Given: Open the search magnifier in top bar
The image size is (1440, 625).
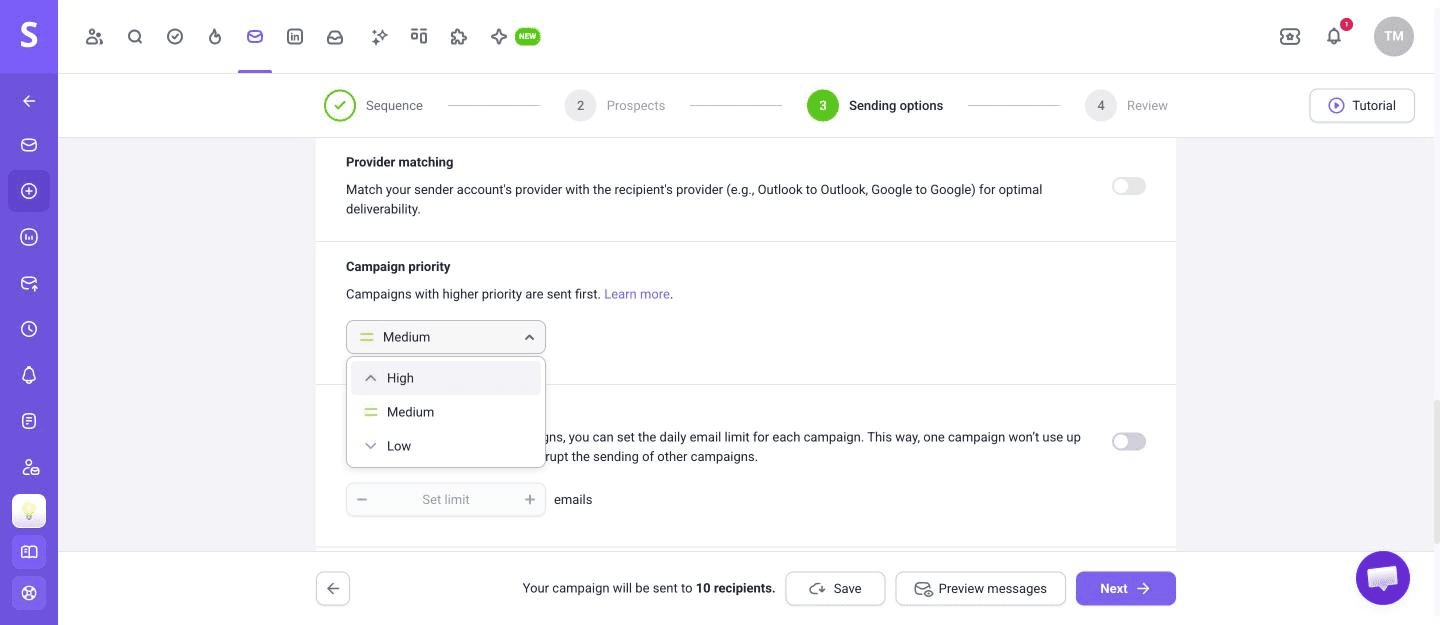Looking at the screenshot, I should point(135,37).
